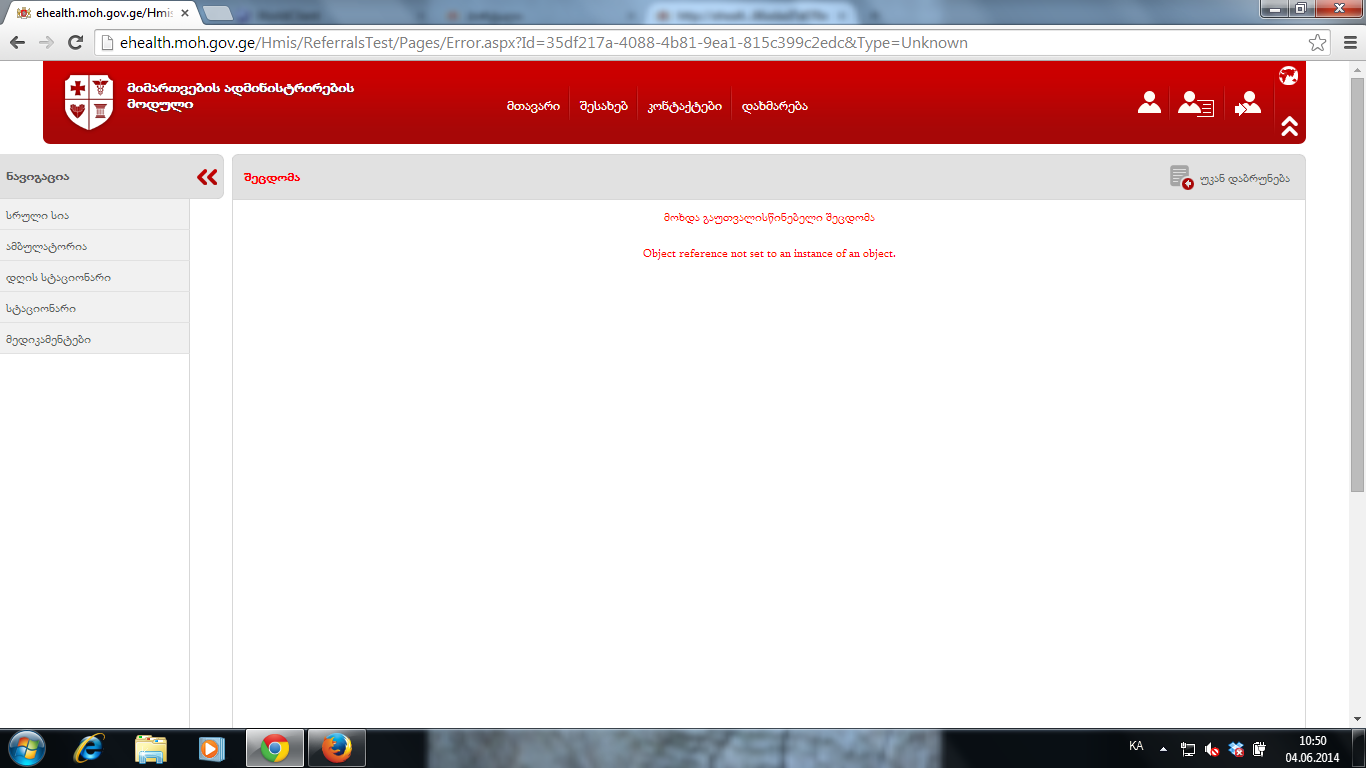Select the დახმარება menu item
This screenshot has width=1366, height=768.
click(x=774, y=106)
